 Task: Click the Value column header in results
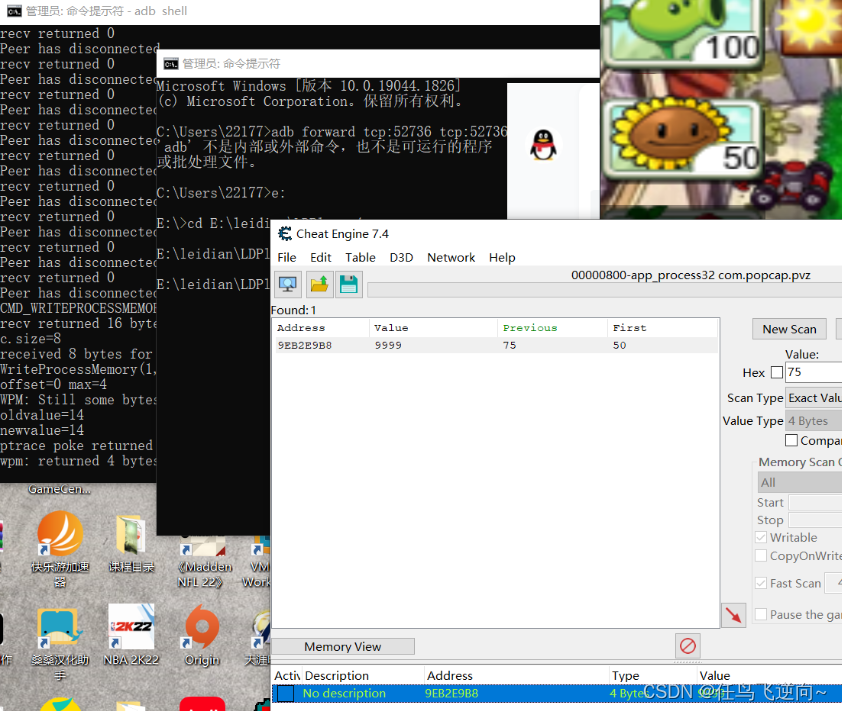coord(434,328)
